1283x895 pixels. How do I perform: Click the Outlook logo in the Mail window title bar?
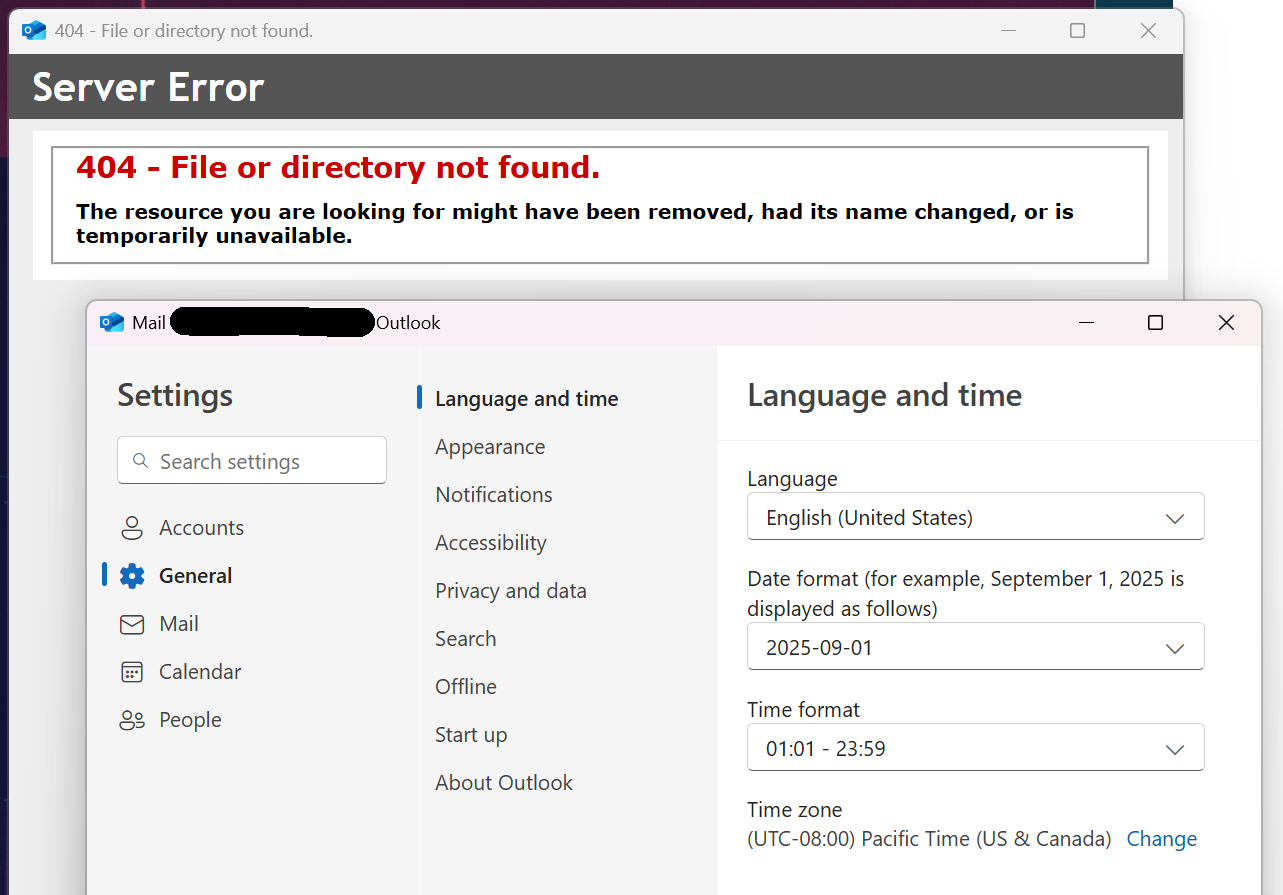click(x=111, y=322)
